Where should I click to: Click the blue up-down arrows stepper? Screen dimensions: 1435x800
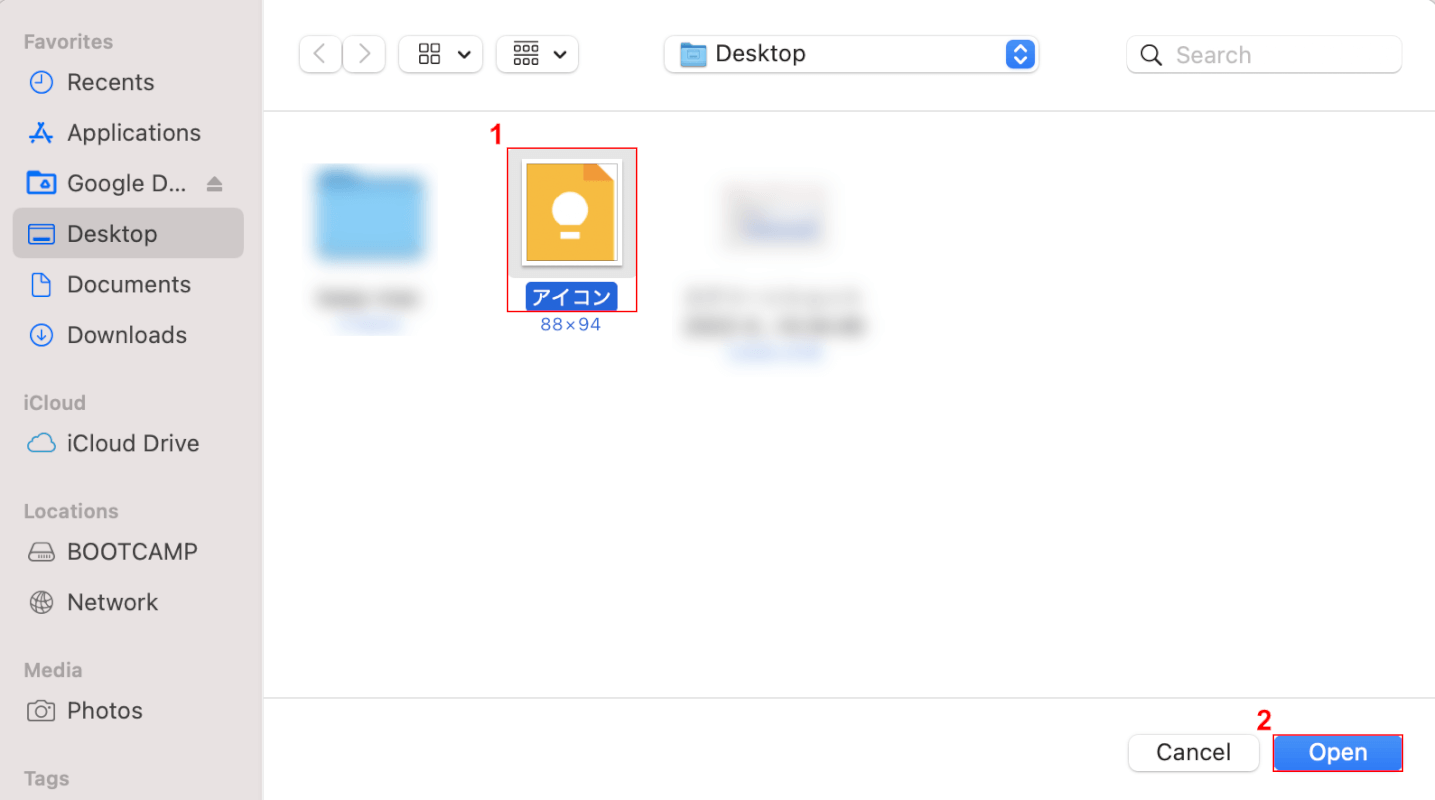[1019, 54]
